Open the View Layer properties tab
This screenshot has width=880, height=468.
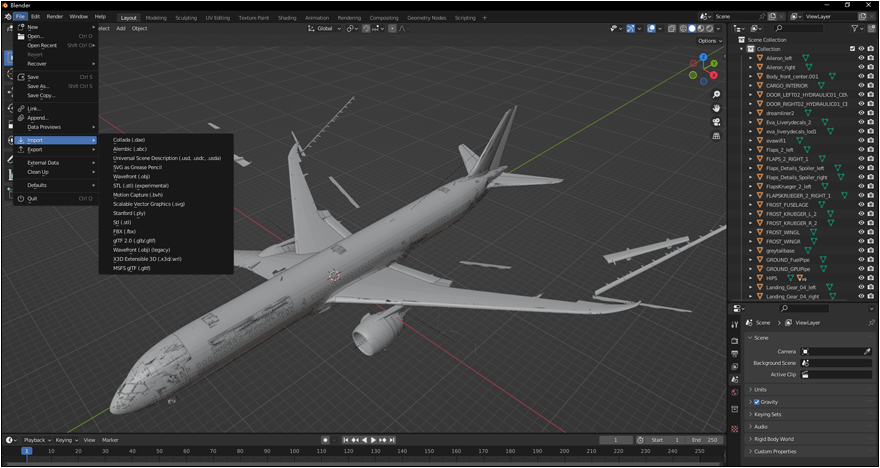(x=735, y=366)
